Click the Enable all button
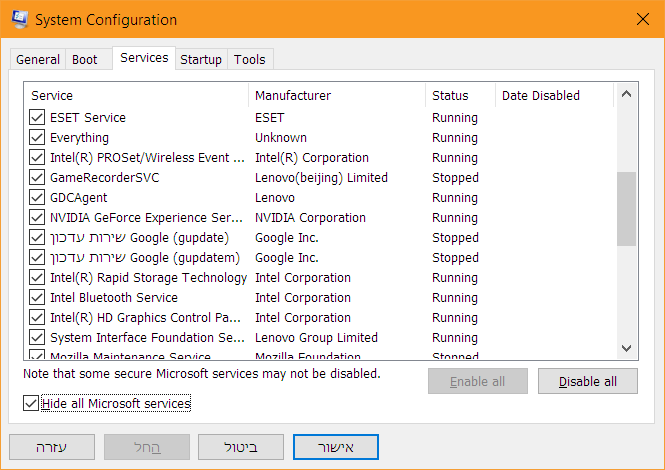665x470 pixels. click(x=478, y=381)
